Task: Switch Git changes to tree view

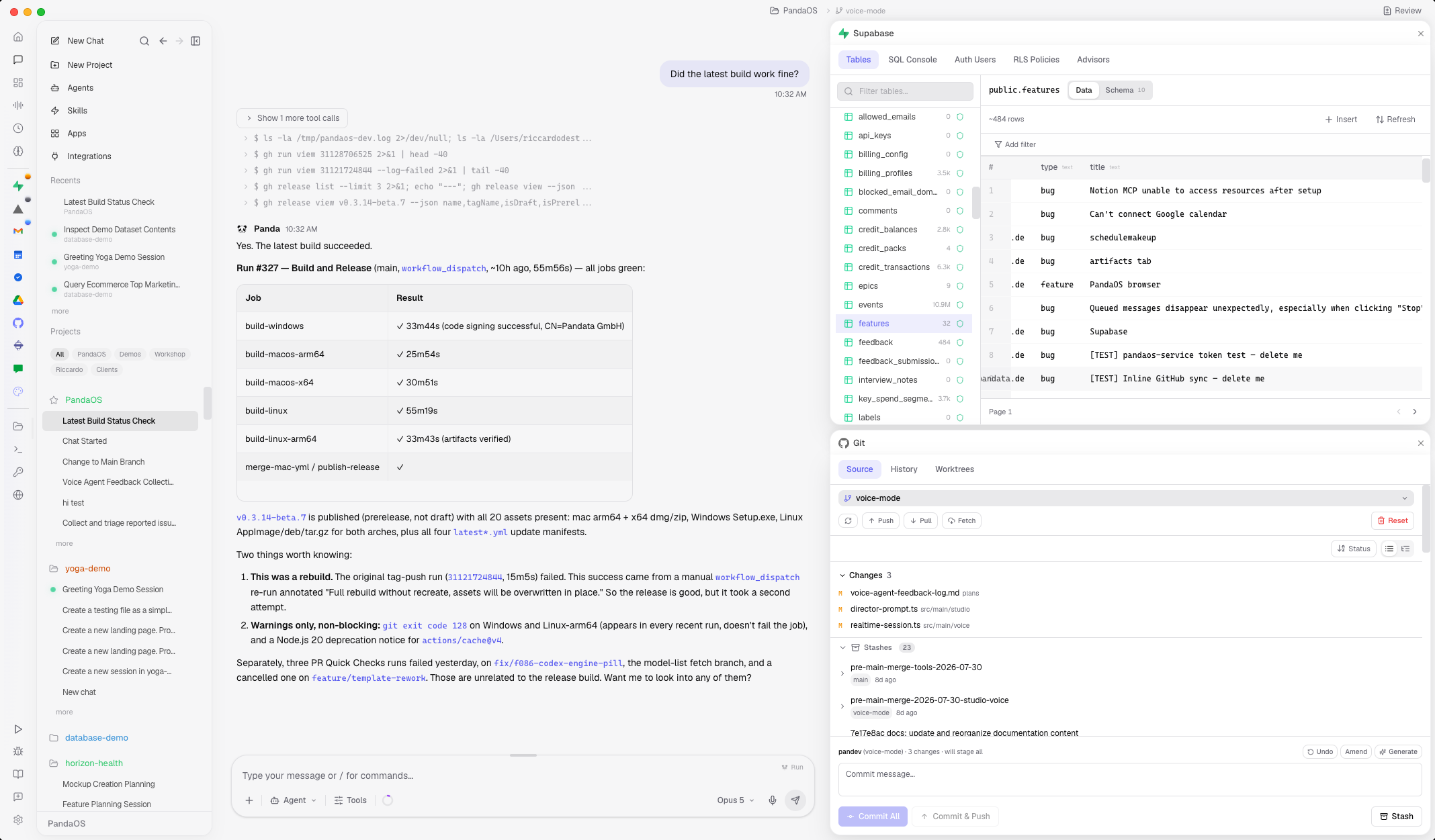Action: [x=1405, y=549]
